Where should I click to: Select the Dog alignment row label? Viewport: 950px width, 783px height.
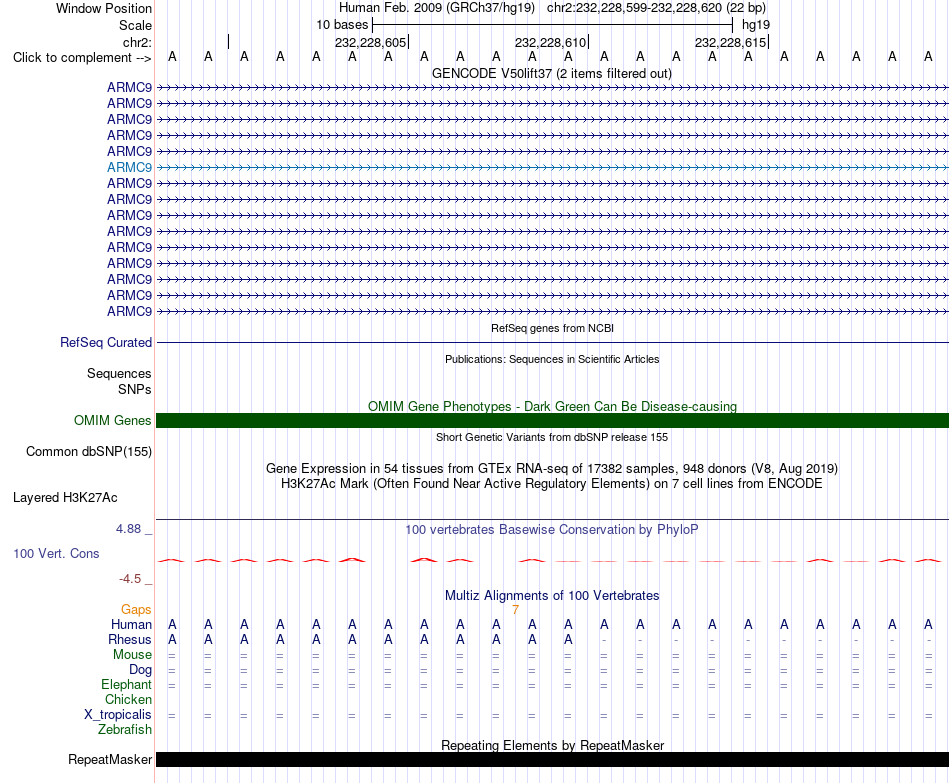pyautogui.click(x=141, y=670)
